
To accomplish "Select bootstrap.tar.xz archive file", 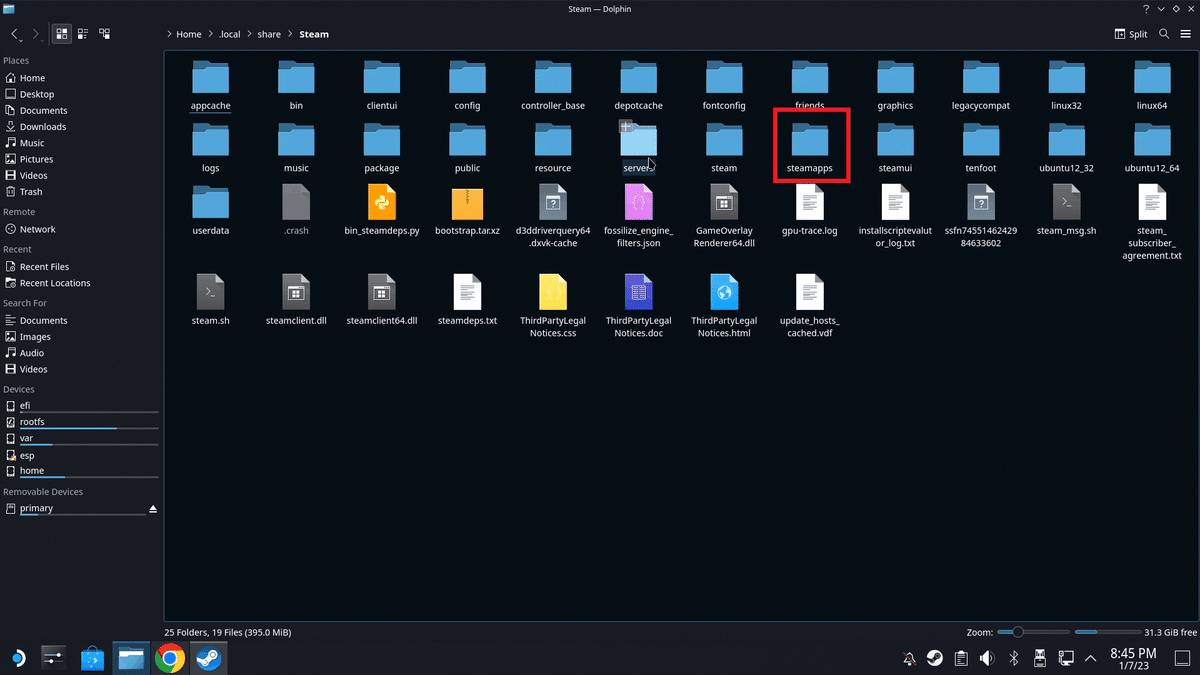I will 467,211.
